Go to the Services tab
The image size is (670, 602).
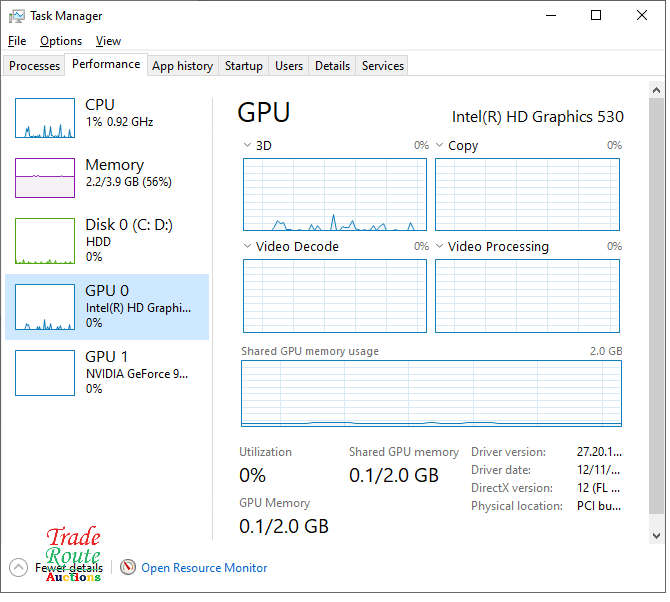pyautogui.click(x=382, y=66)
